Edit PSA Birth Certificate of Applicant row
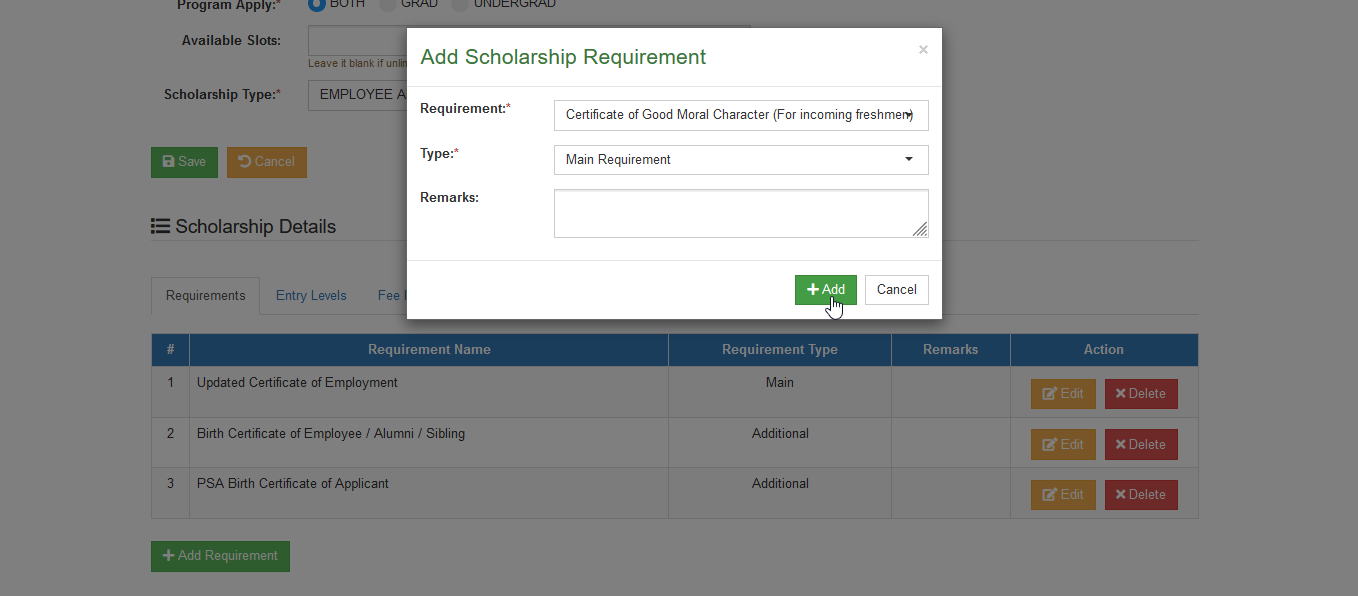Screen dimensions: 1358x596 [1063, 495]
